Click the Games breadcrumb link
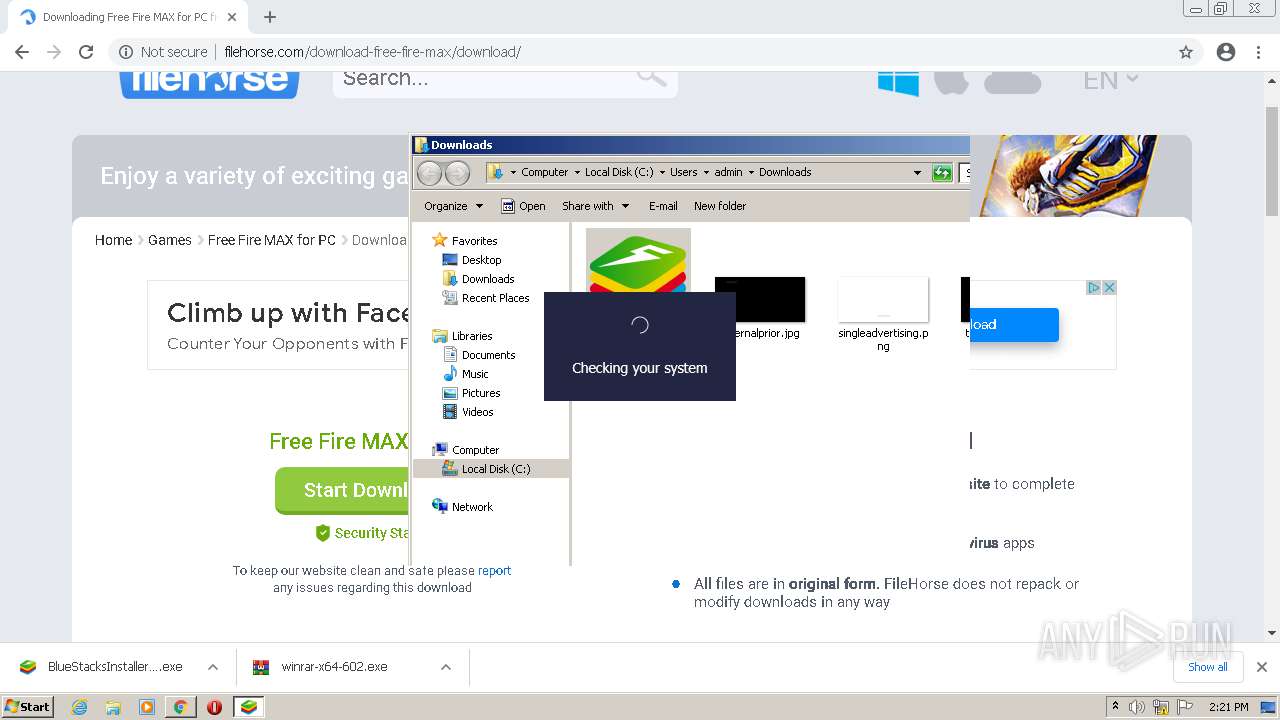 (170, 240)
